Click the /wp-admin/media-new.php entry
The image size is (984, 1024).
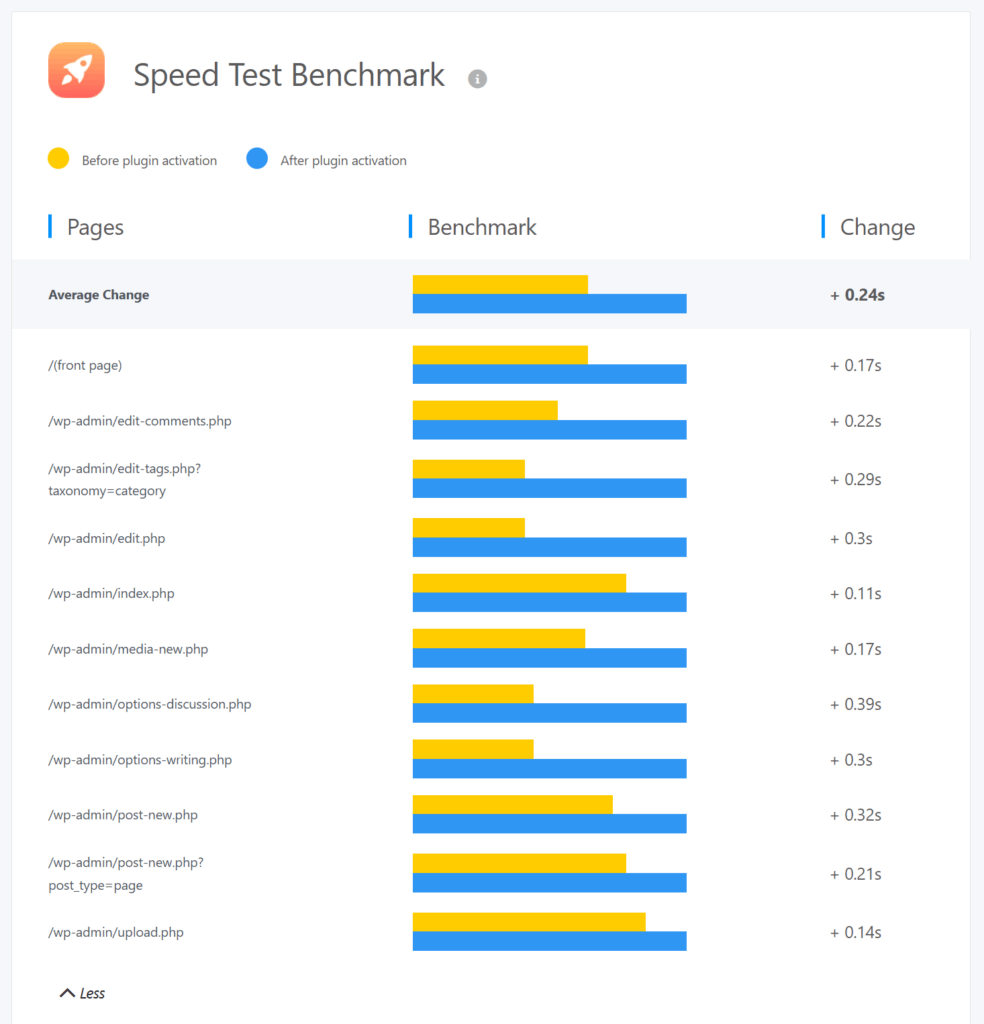(x=128, y=649)
